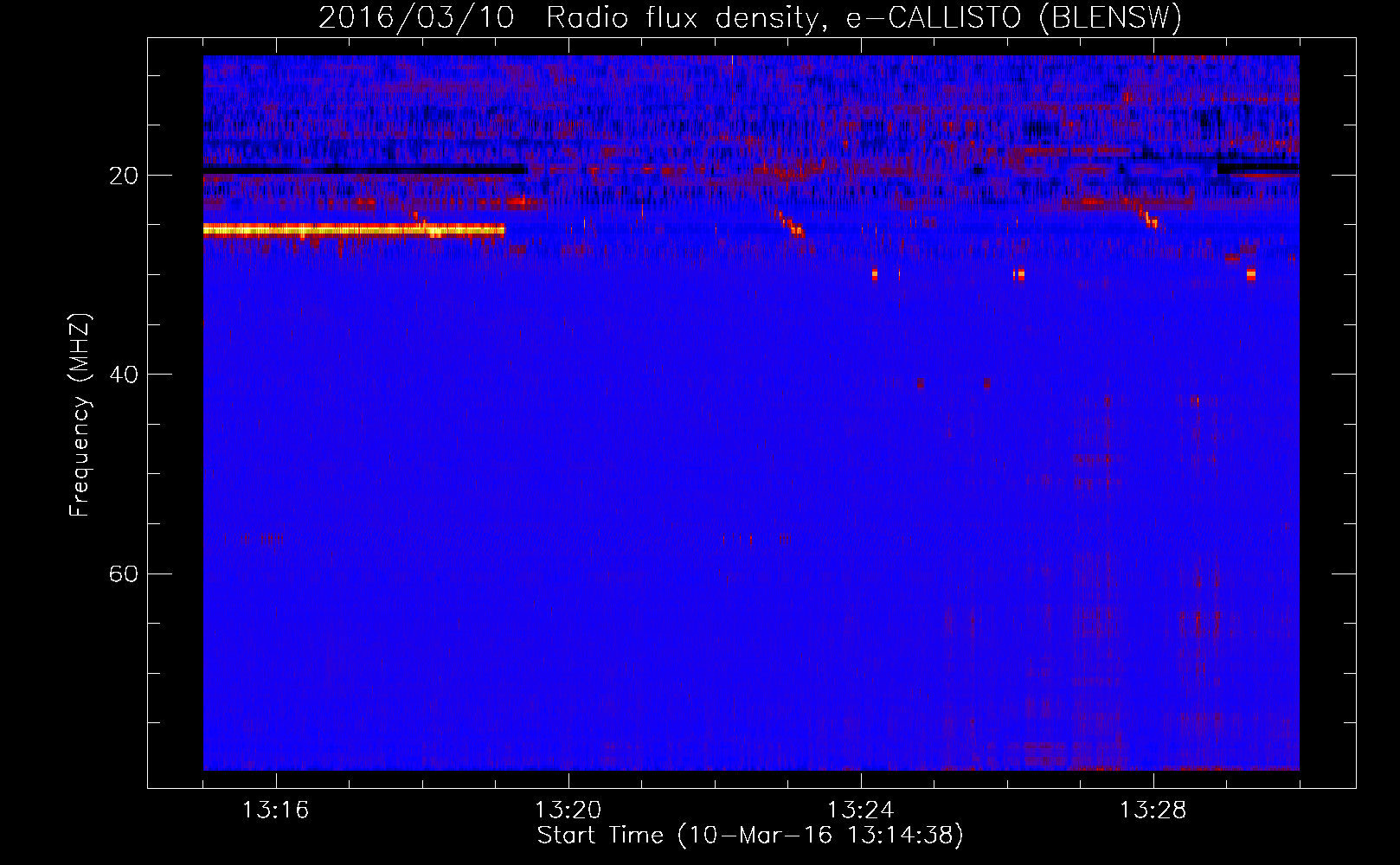The image size is (1400, 865).
Task: Select the bright yellow emission band near 25 MHz
Action: point(355,229)
